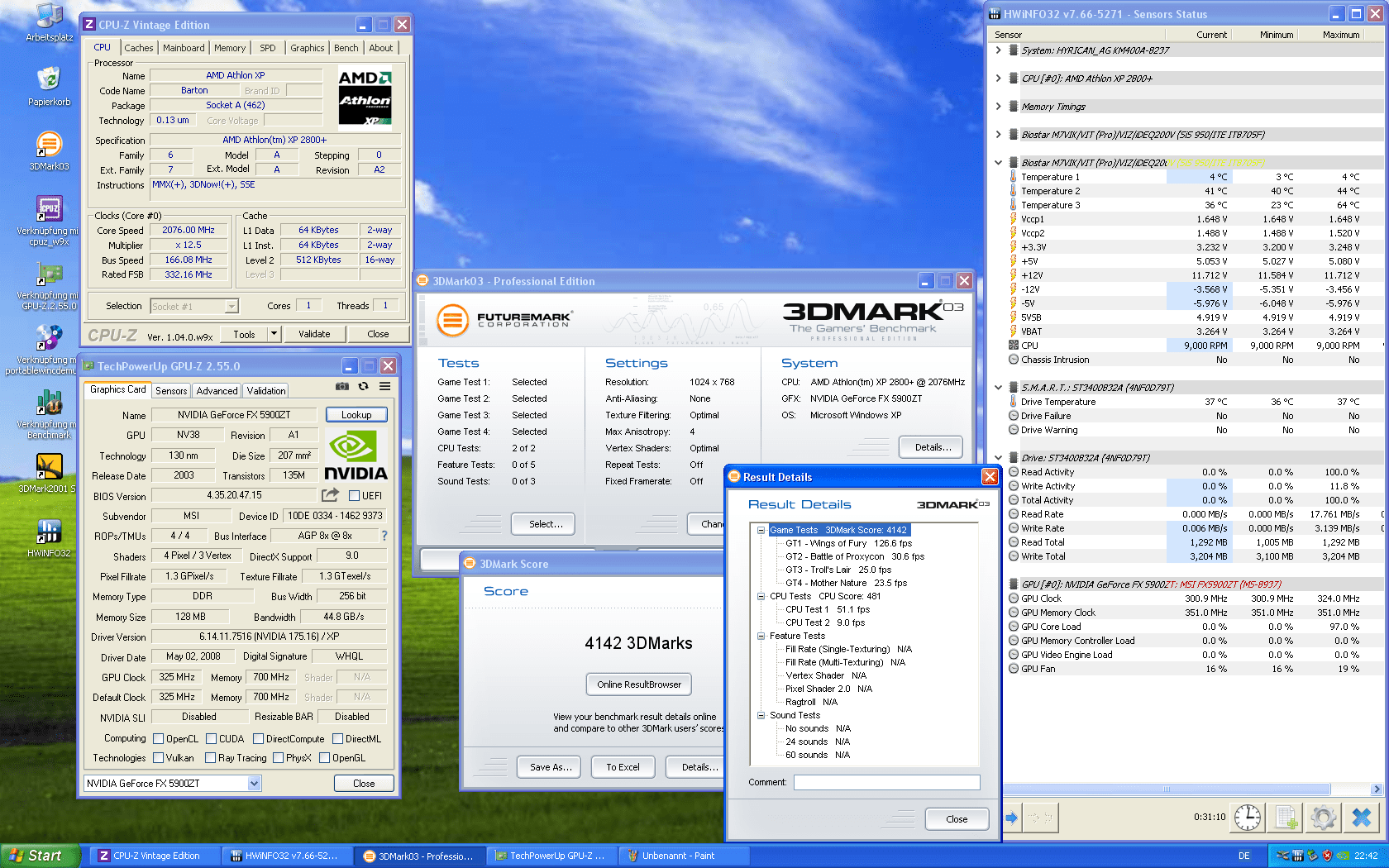The image size is (1389, 868).
Task: Open the SPD tab in CPU-Z
Action: (268, 48)
